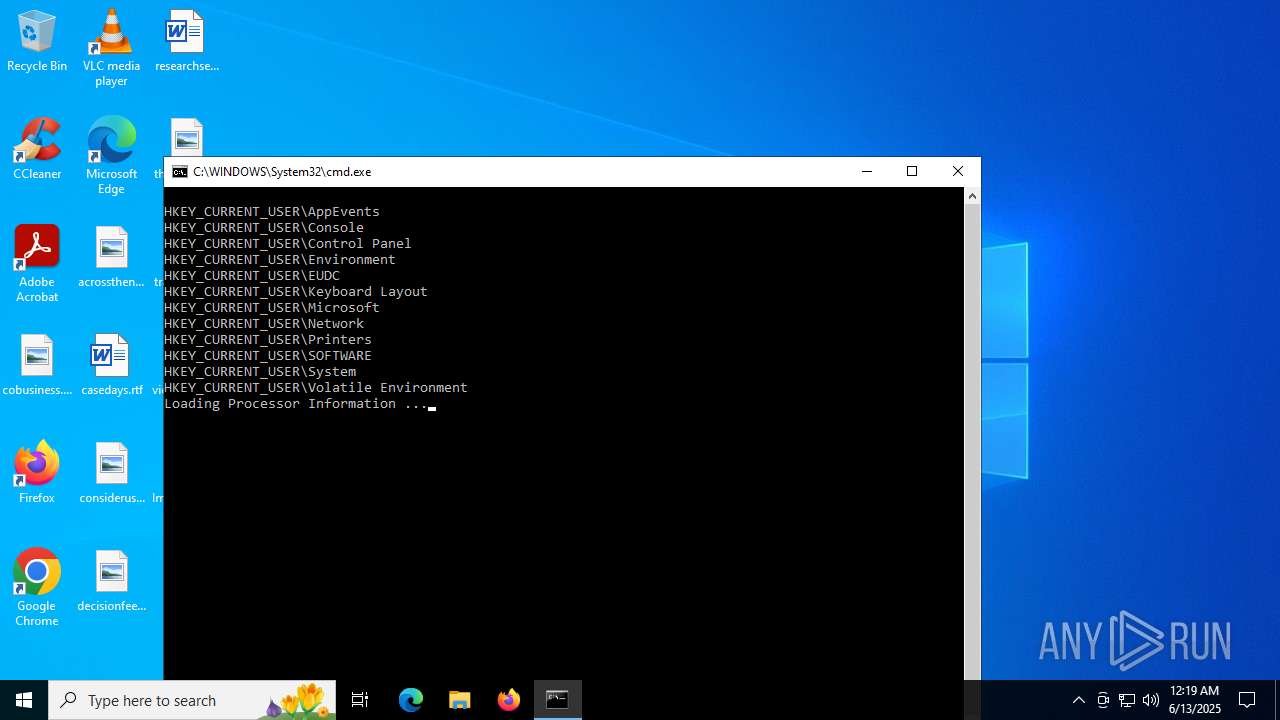Click the cmd.exe window title text
Screen dimensions: 1280x720
click(282, 172)
